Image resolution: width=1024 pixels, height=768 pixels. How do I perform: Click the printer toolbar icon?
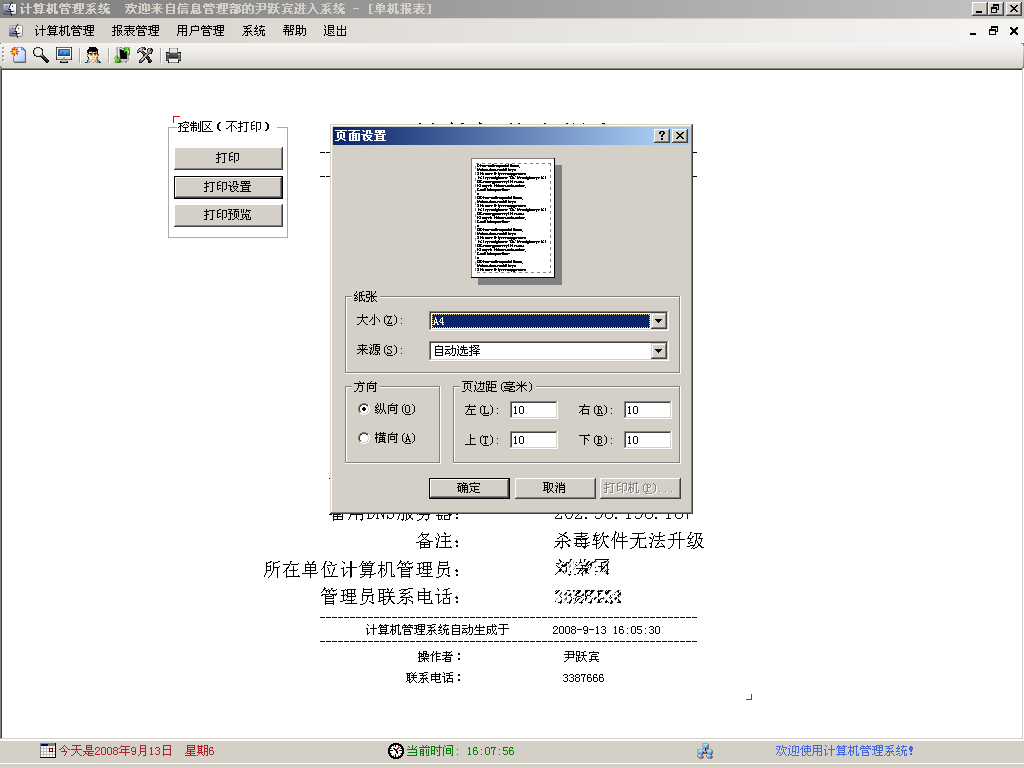(173, 55)
